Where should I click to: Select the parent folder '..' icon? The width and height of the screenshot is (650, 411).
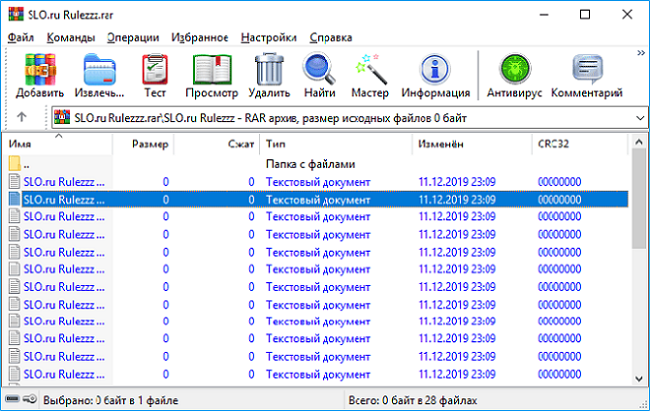coord(15,163)
